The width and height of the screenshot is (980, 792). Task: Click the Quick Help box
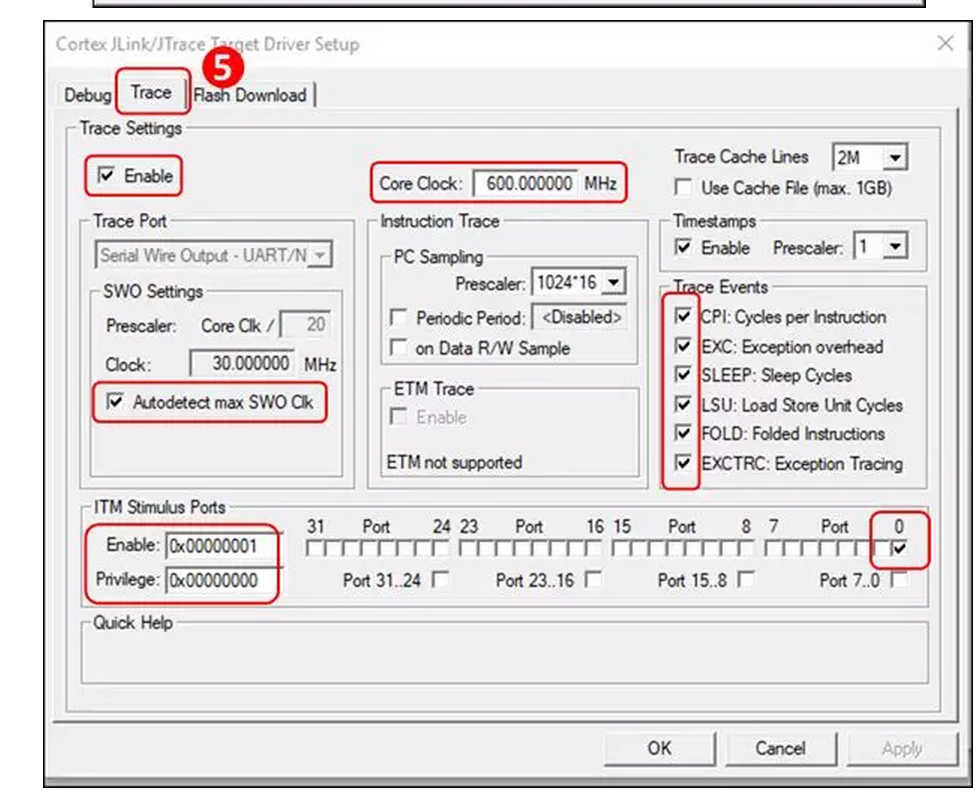point(504,652)
